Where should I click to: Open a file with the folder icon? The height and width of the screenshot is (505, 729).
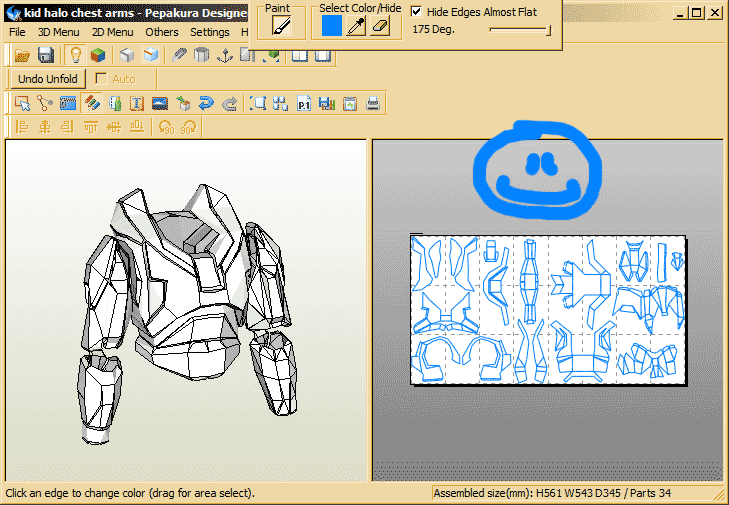tap(22, 55)
